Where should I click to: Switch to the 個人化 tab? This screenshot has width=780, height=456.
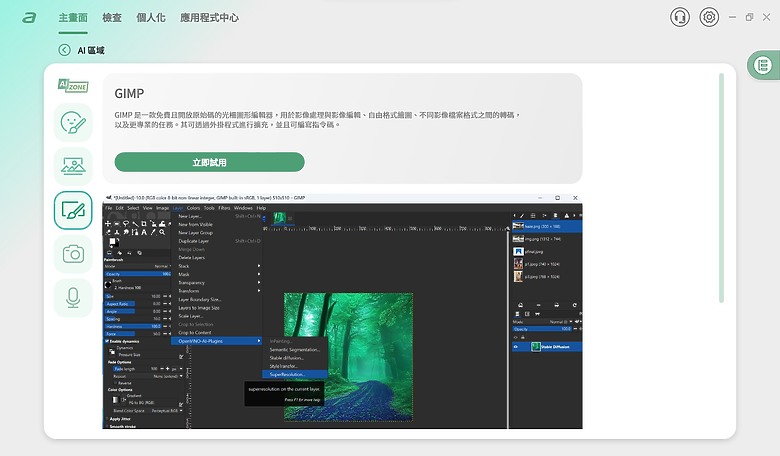tap(151, 18)
